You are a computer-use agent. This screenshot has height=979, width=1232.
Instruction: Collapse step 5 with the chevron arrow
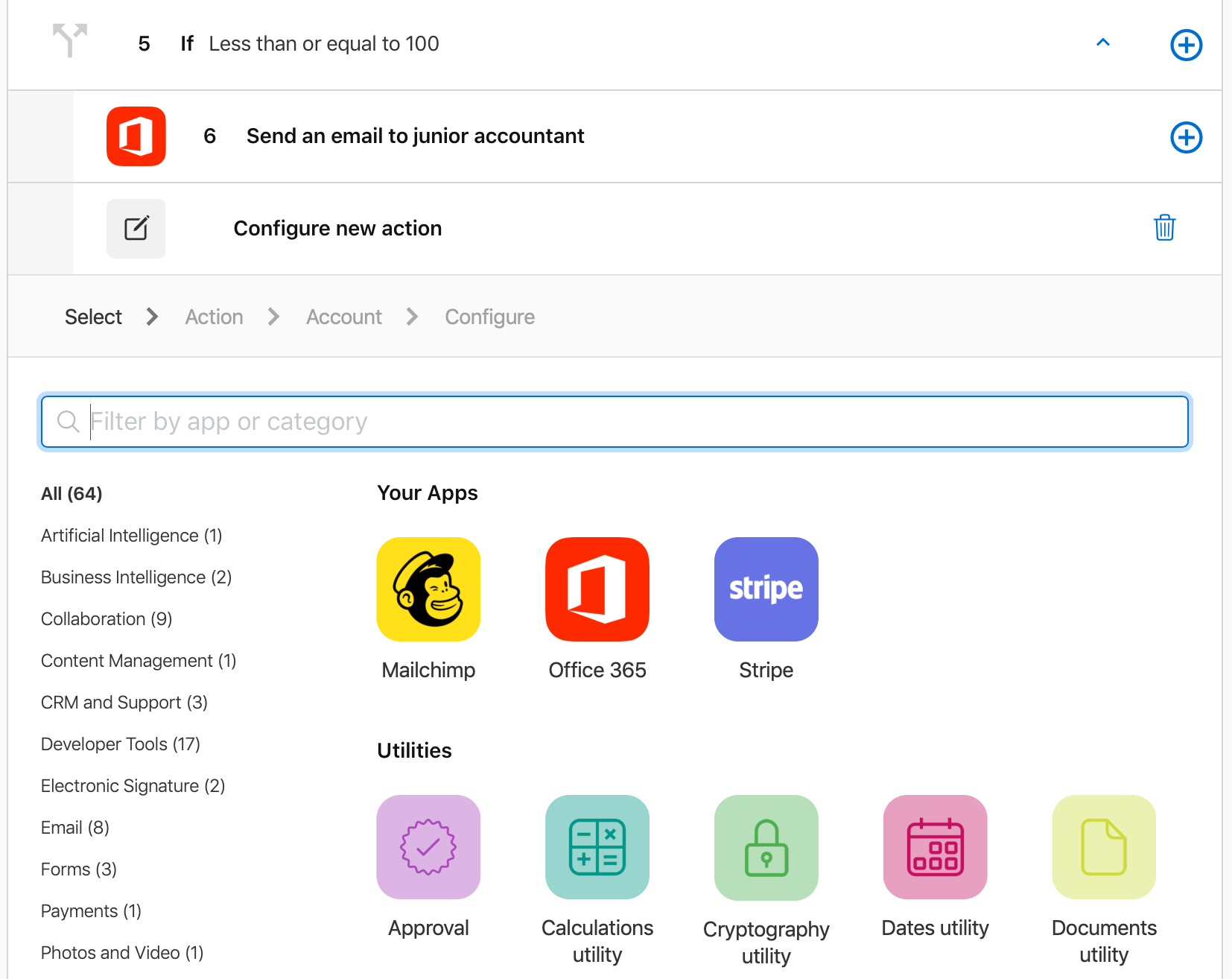tap(1103, 43)
